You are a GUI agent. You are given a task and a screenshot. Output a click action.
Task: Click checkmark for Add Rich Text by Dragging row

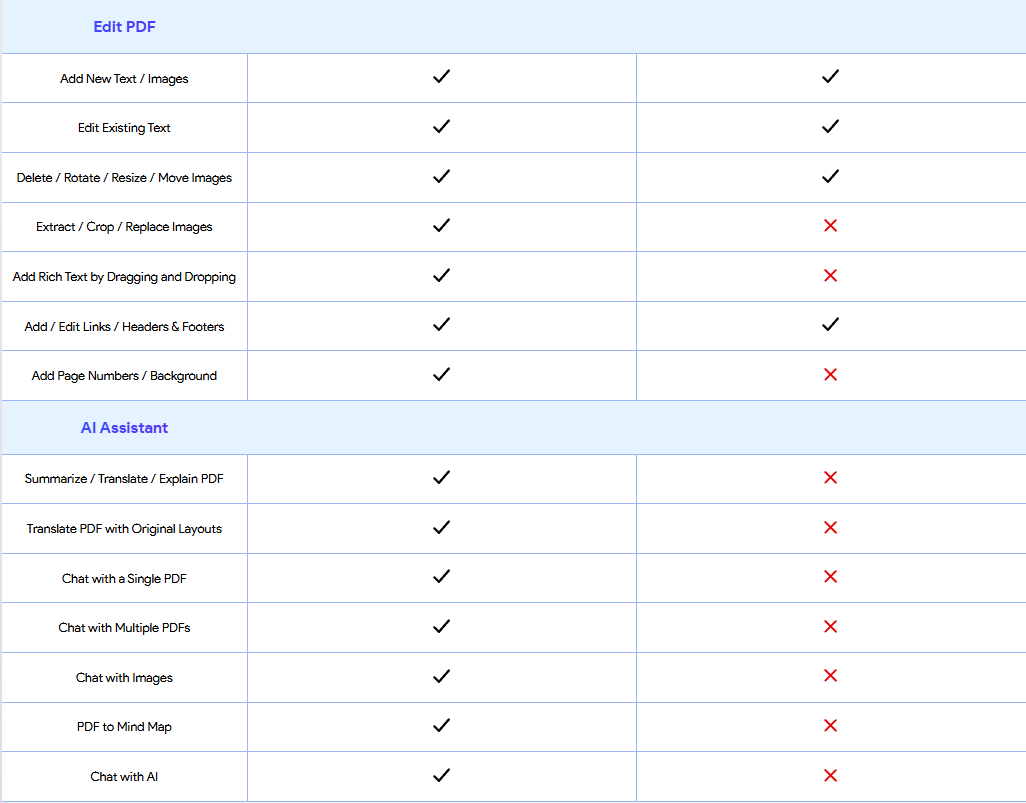click(442, 275)
